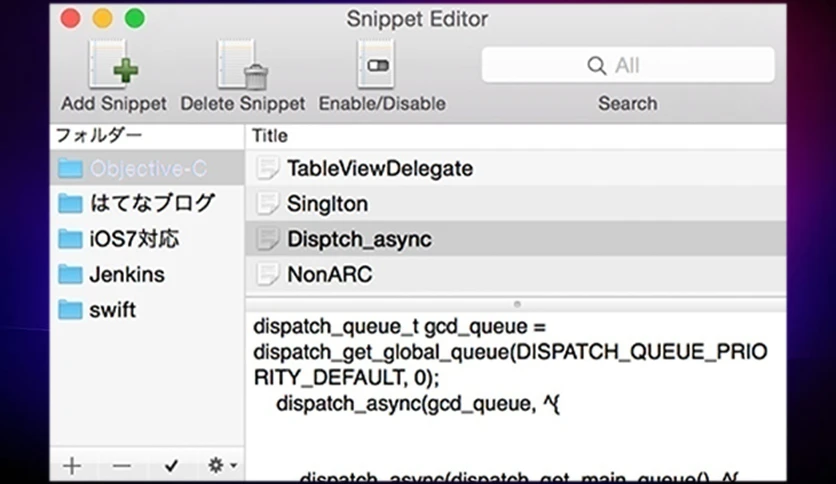Minimize the window with yellow button

102,19
